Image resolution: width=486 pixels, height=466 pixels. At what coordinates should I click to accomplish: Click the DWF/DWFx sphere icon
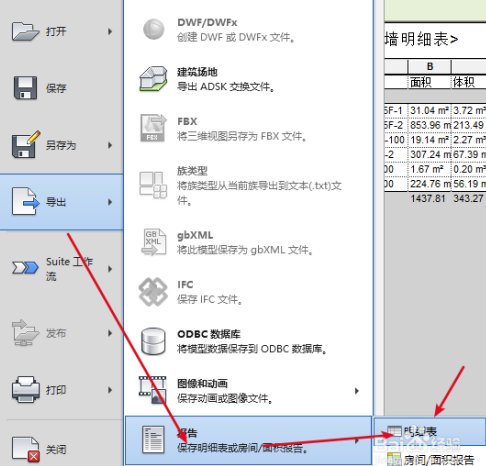tap(154, 29)
